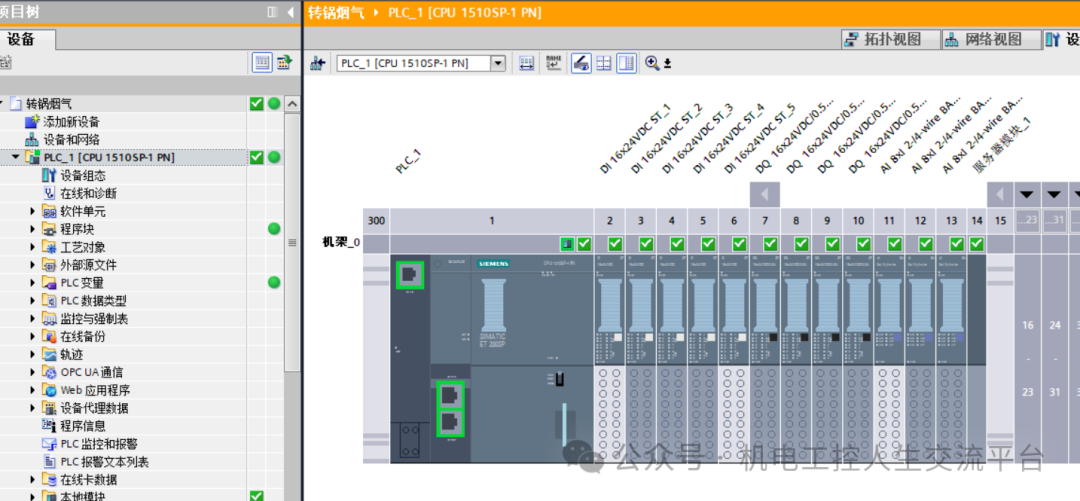Image resolution: width=1080 pixels, height=501 pixels.
Task: Click the left arrow button above slot 15
Action: pos(1001,195)
